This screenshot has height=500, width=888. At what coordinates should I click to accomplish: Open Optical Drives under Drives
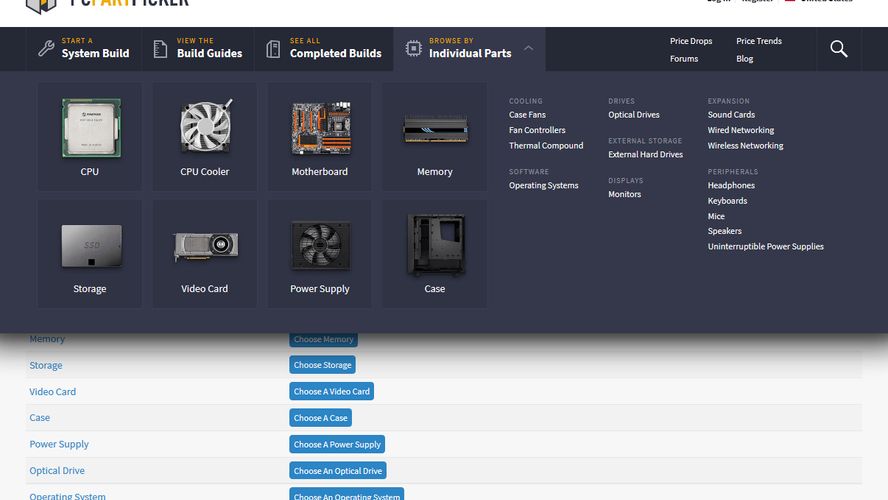tap(634, 114)
